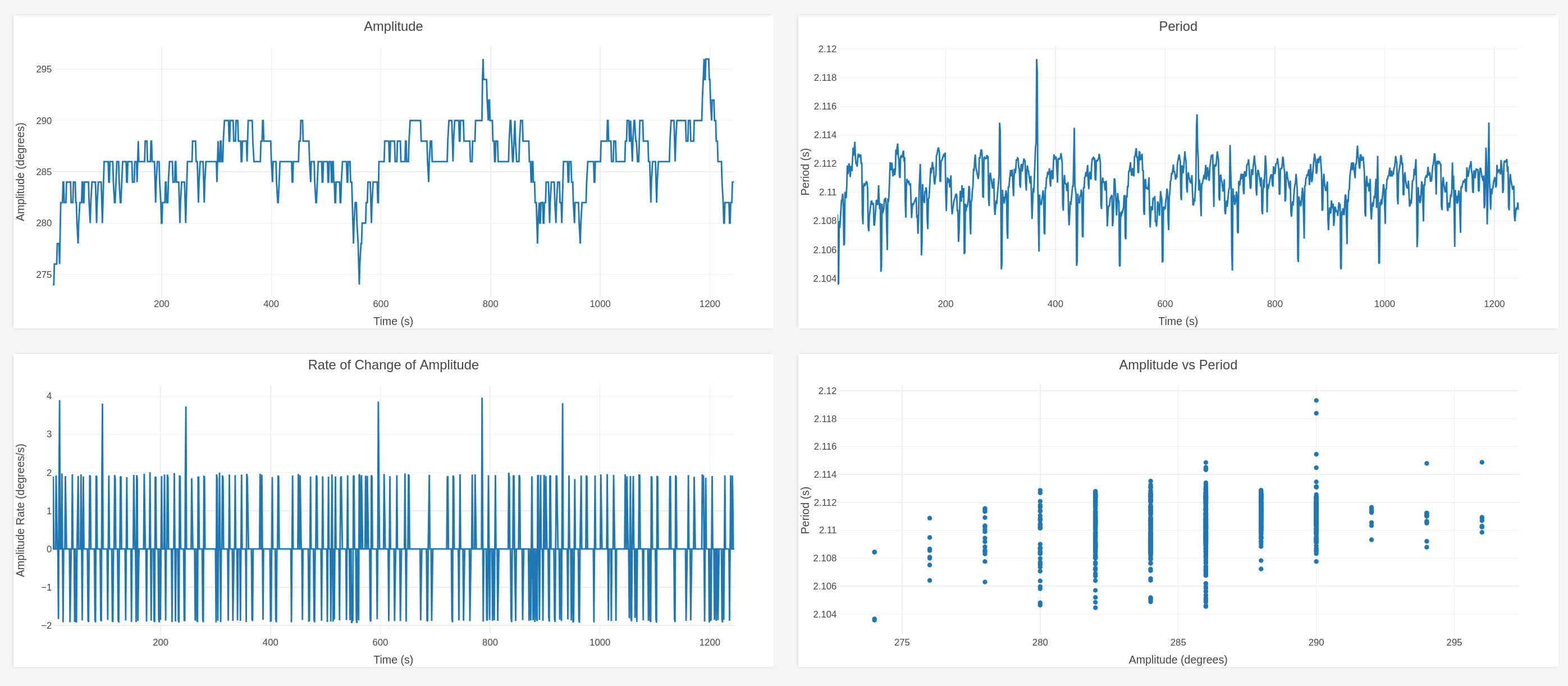Click the Amplitude Rate (degrees/s) axis label

20,510
